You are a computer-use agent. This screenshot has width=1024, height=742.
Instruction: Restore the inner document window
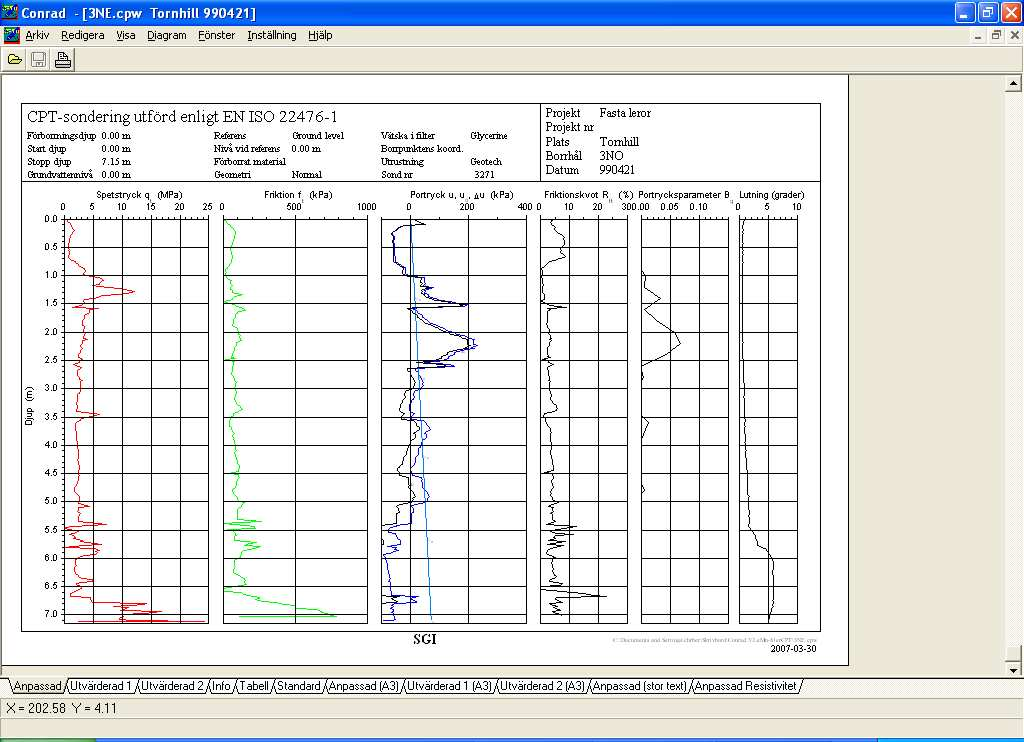point(996,35)
